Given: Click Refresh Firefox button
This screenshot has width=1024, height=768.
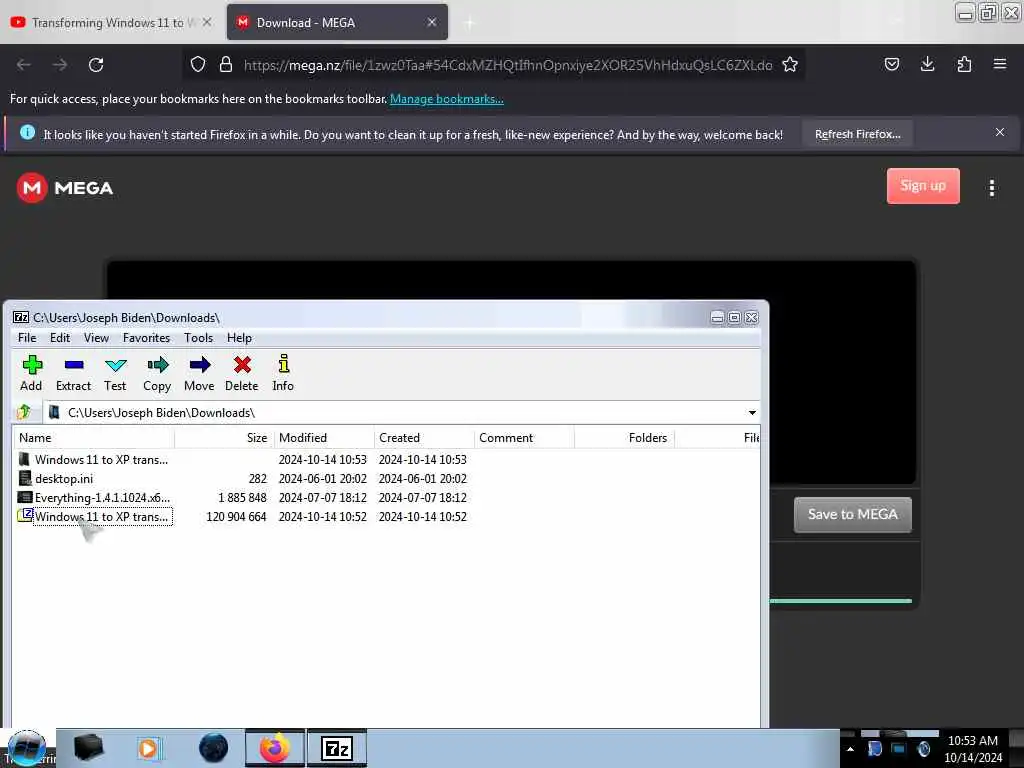Looking at the screenshot, I should [x=857, y=134].
